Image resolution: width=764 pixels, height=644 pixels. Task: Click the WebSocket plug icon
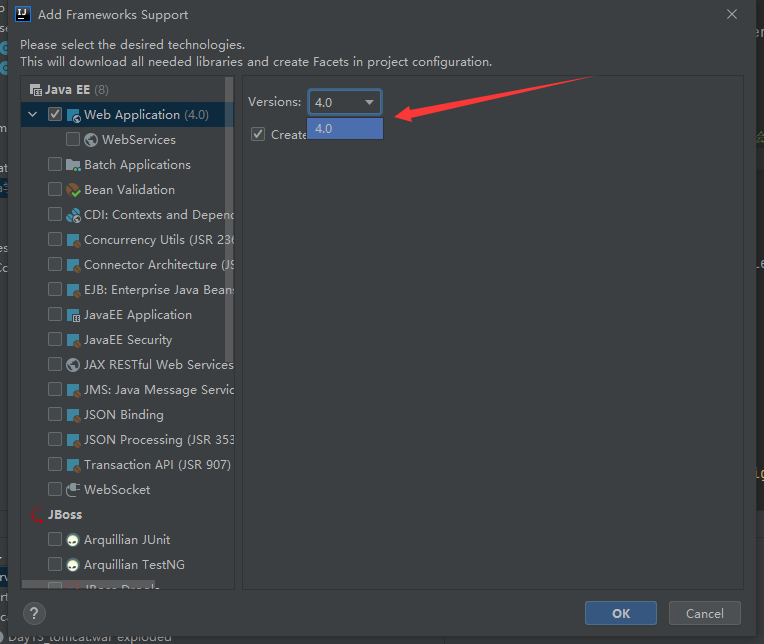click(73, 490)
